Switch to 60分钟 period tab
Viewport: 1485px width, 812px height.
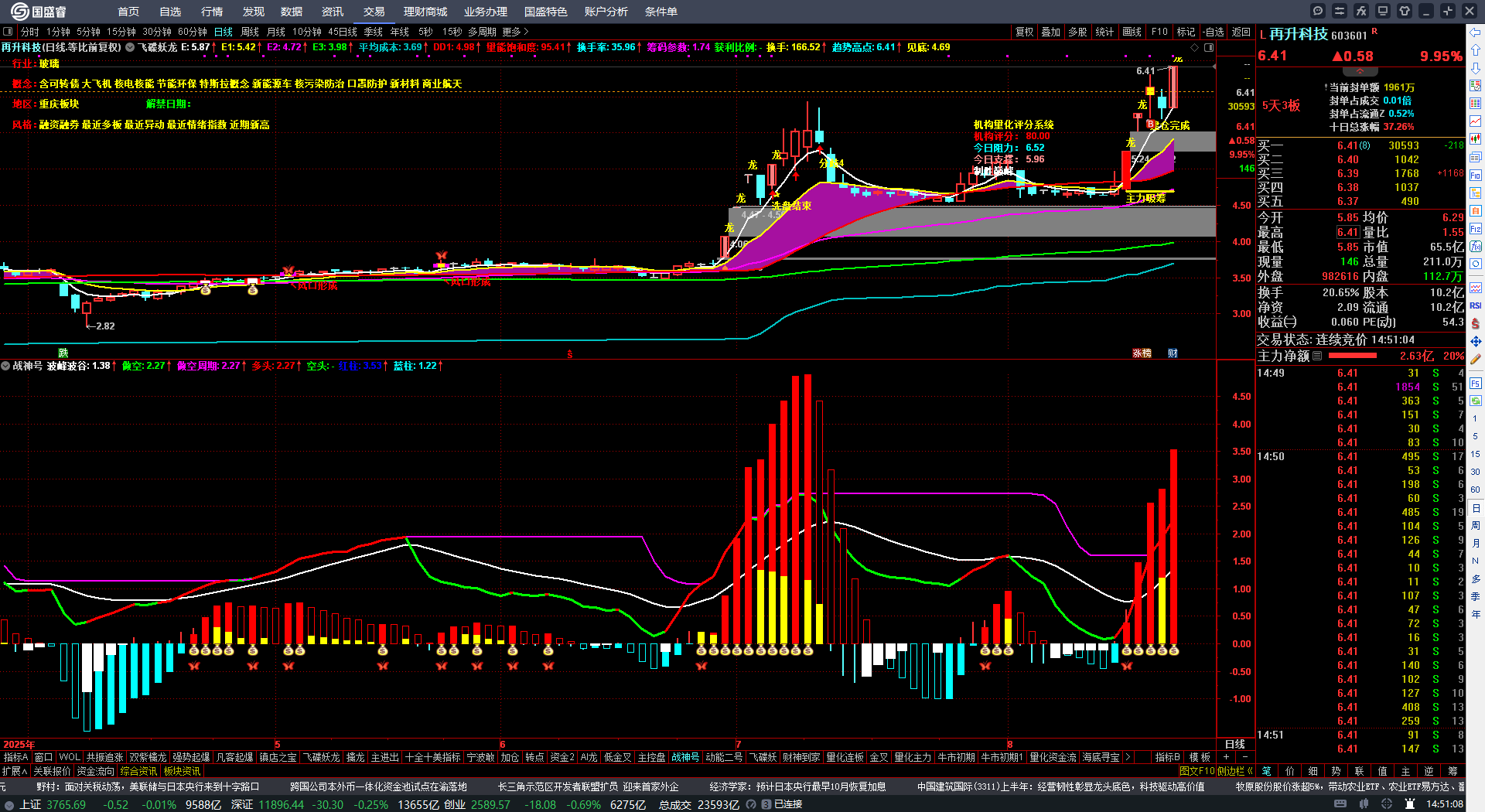point(193,32)
